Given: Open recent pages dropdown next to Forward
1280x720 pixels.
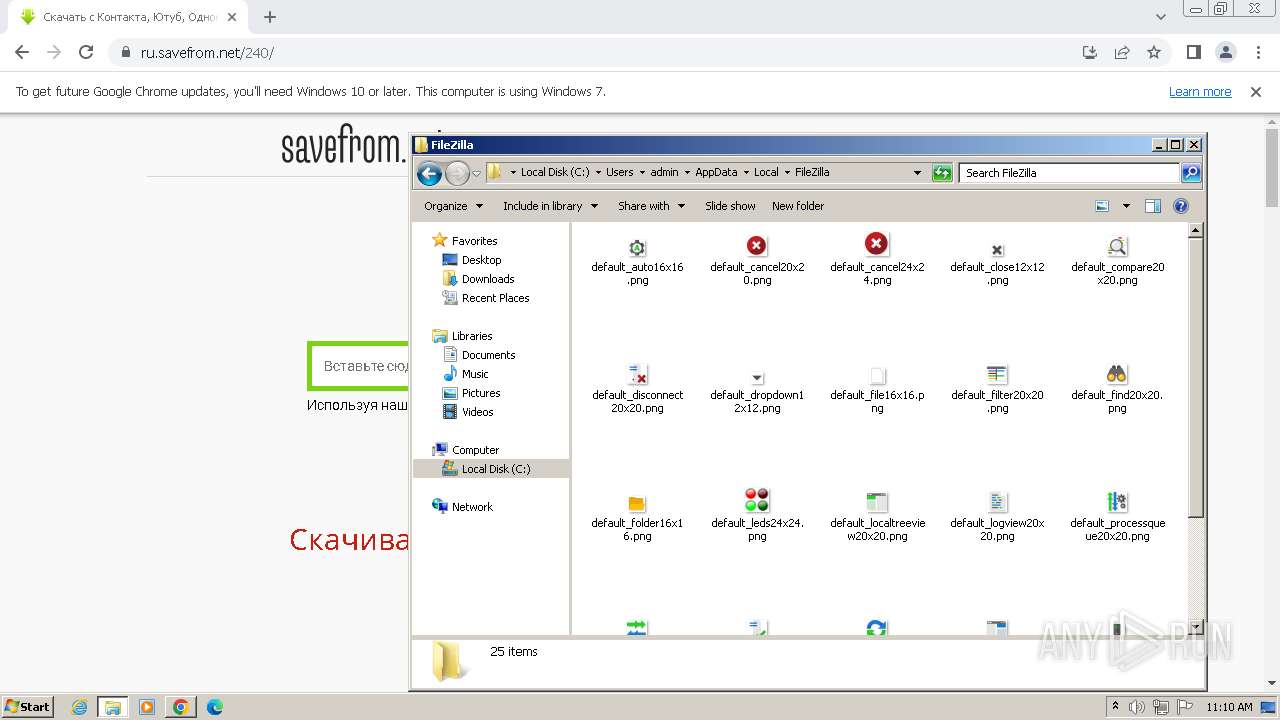Looking at the screenshot, I should click(x=476, y=173).
